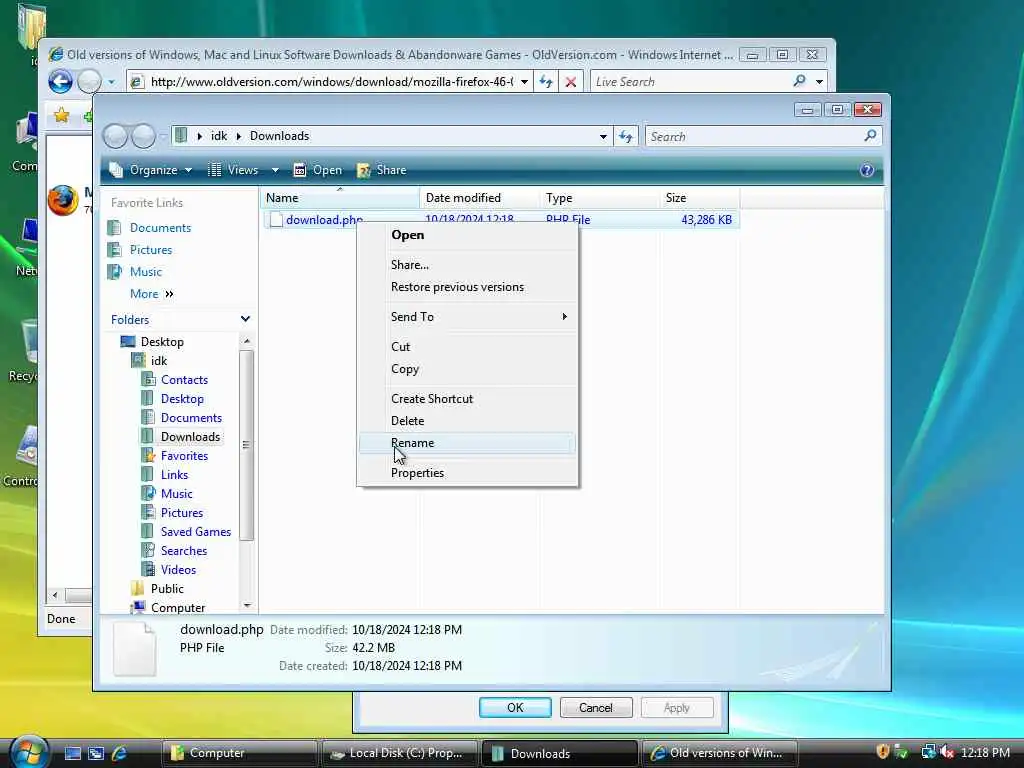Click folder tree scrollbar up arrow
The image size is (1024, 768).
(x=247, y=341)
